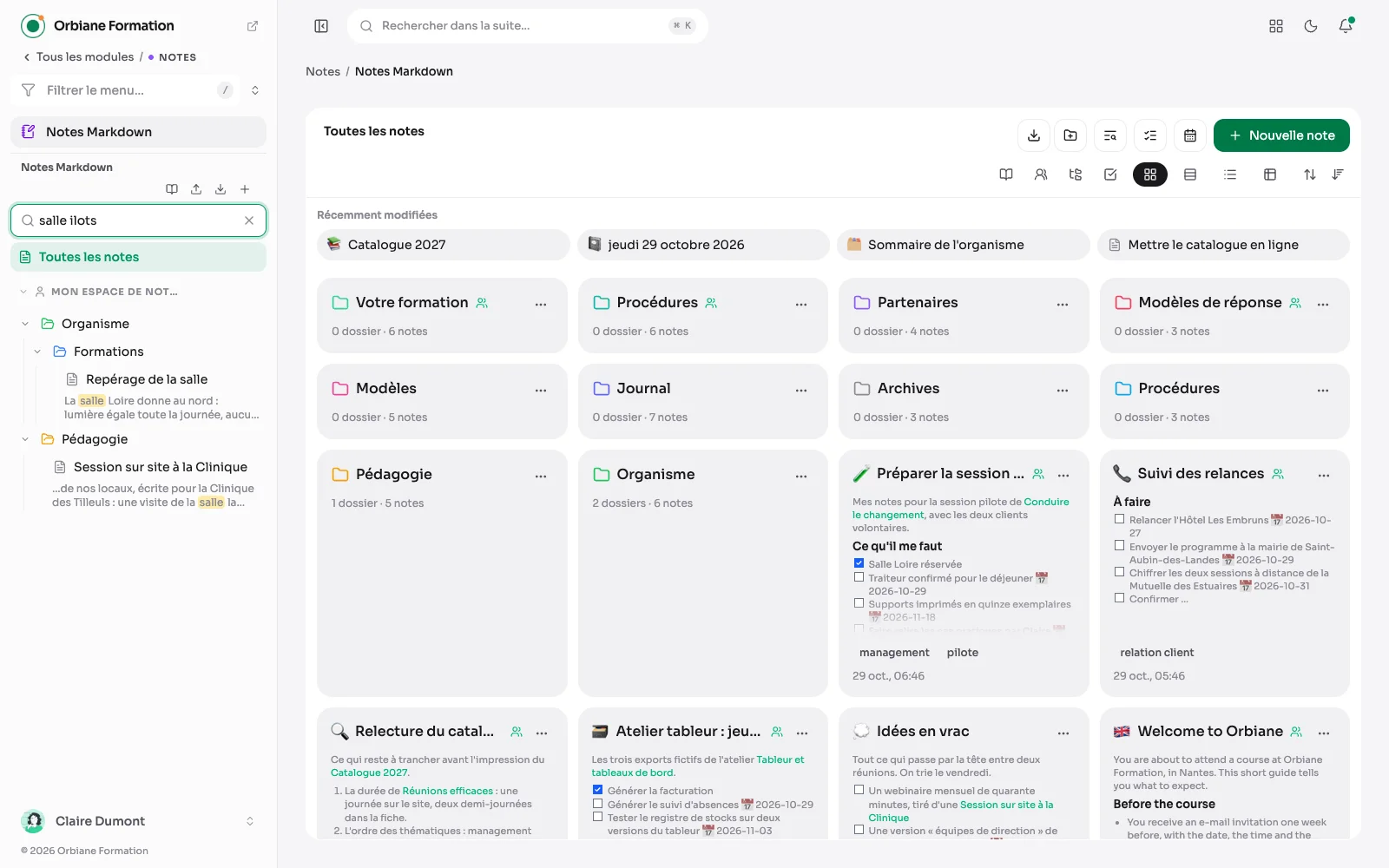
Task: Select the grid card view icon
Action: click(1150, 174)
